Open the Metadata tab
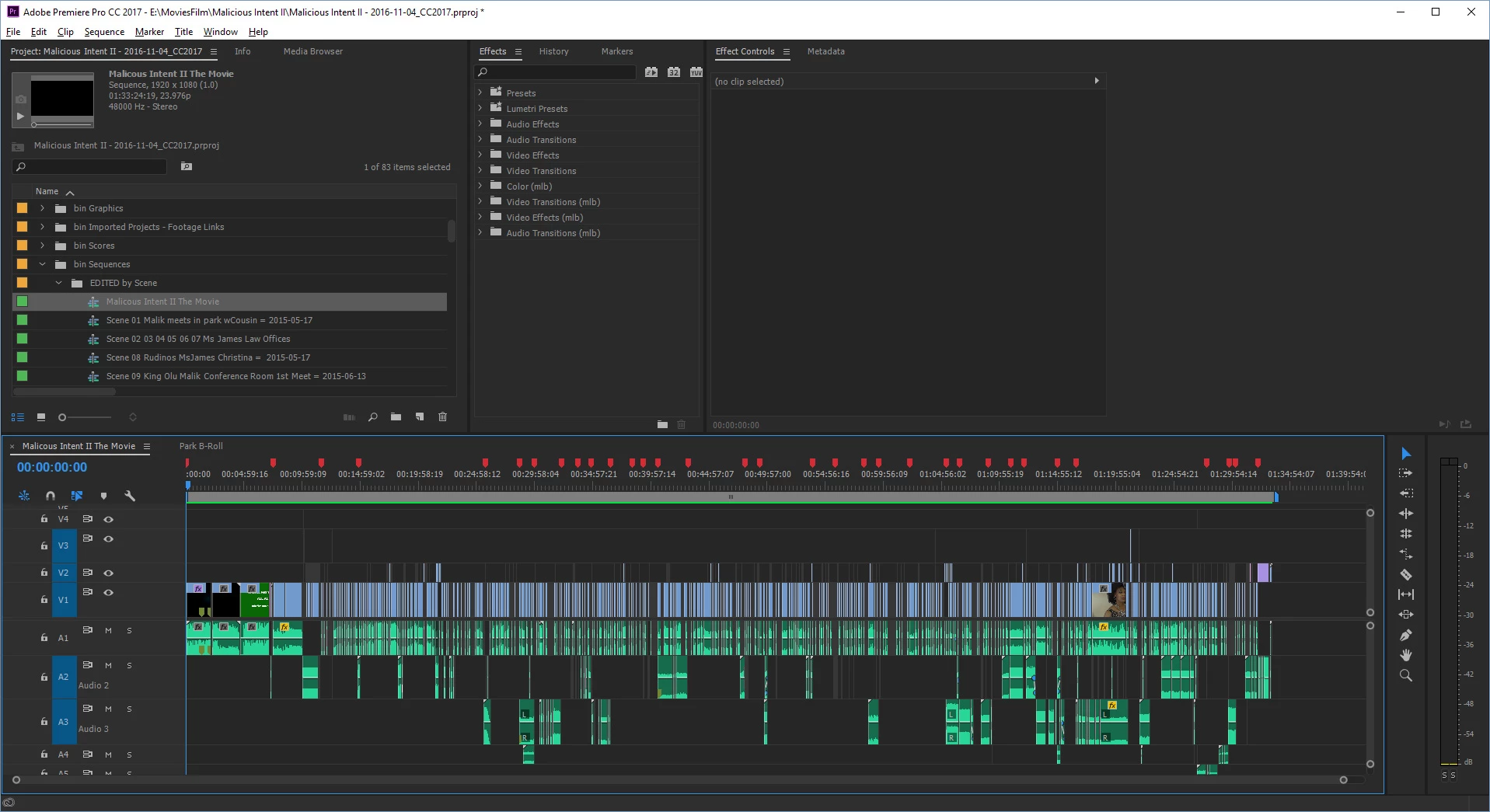 (825, 51)
